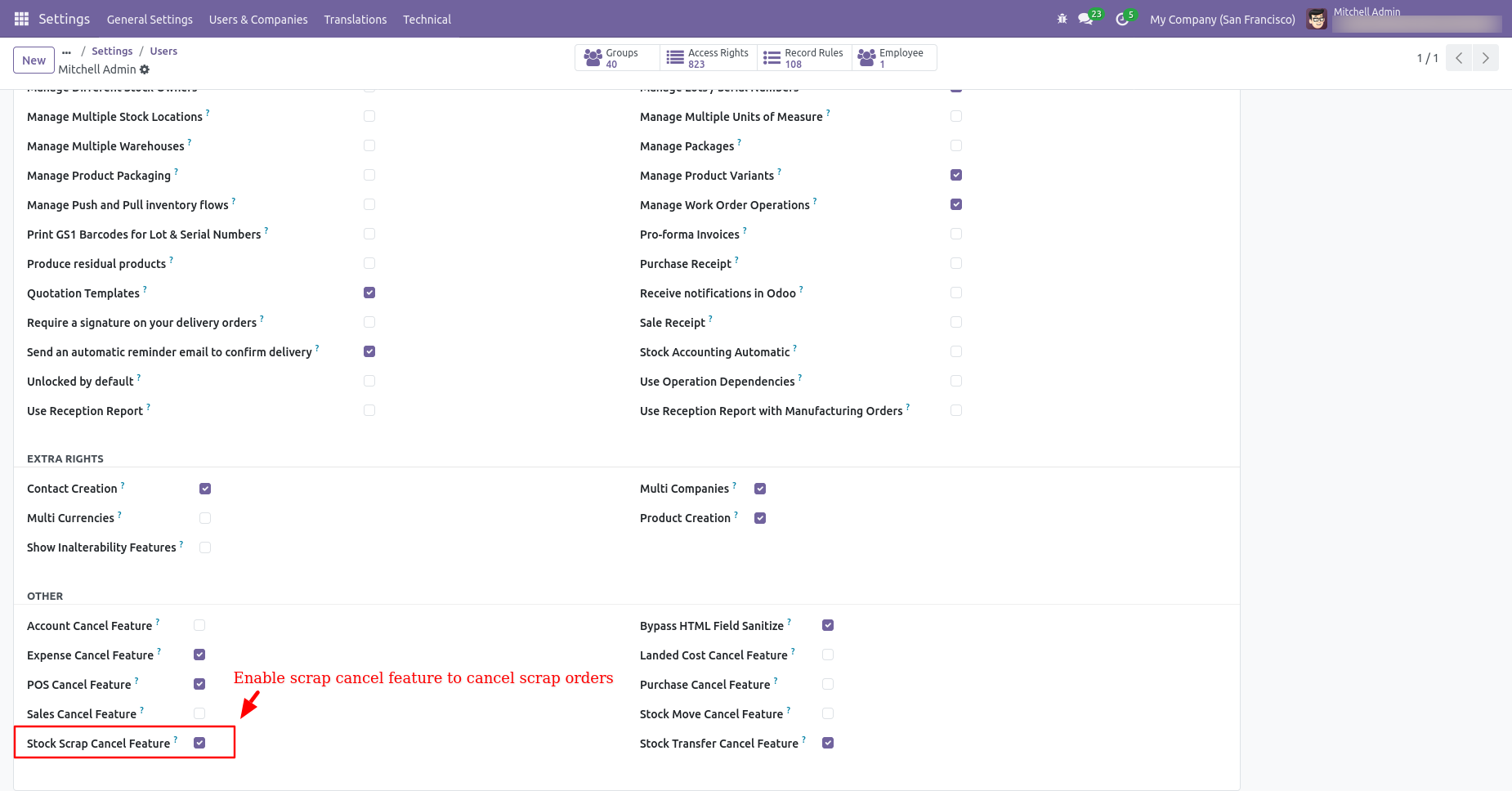Go to previous record arrow
The width and height of the screenshot is (1512, 791).
point(1459,58)
